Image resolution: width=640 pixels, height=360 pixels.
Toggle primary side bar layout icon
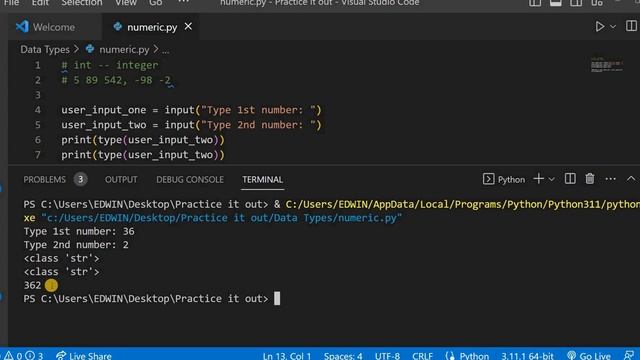click(x=535, y=3)
